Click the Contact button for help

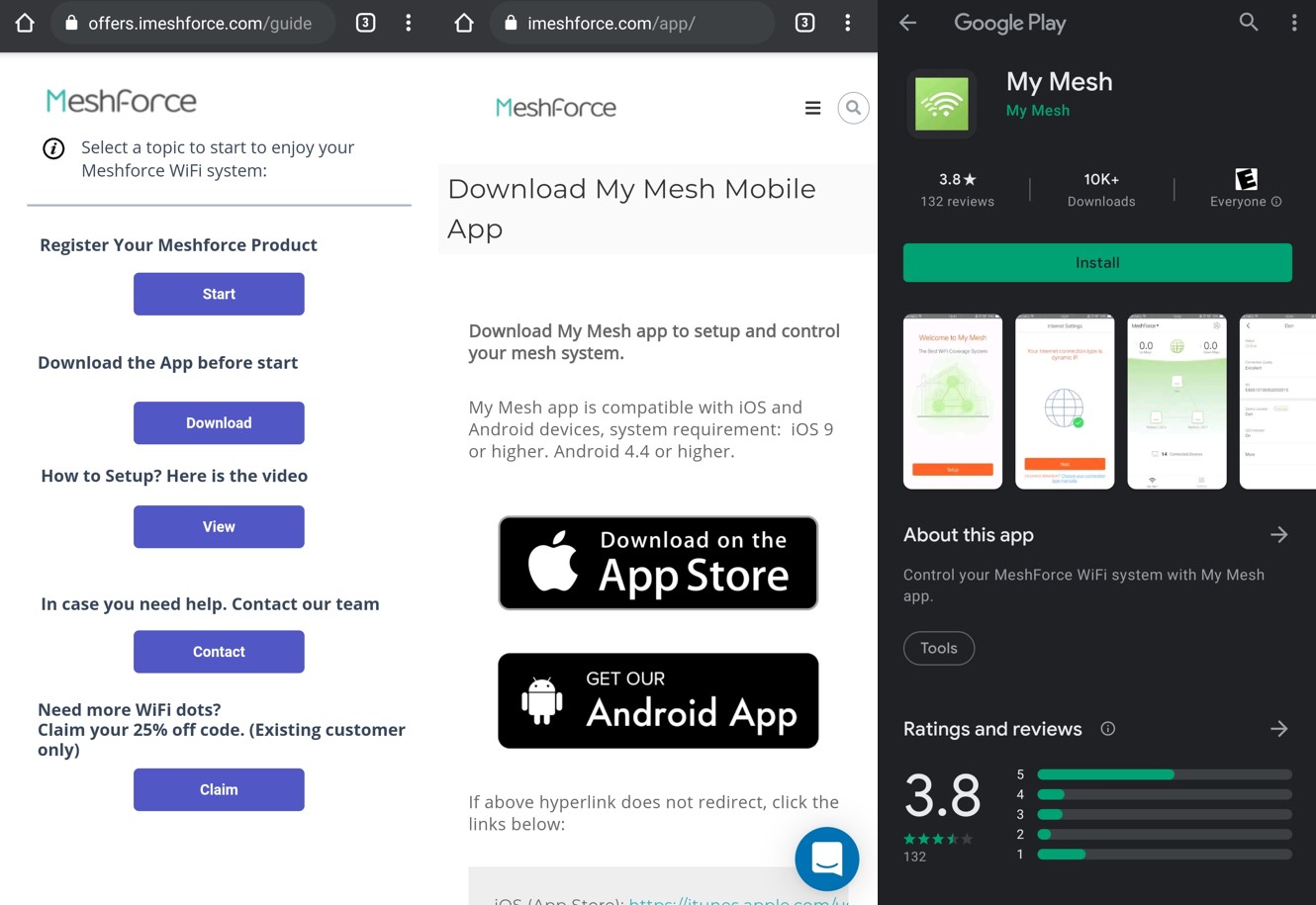(x=219, y=652)
